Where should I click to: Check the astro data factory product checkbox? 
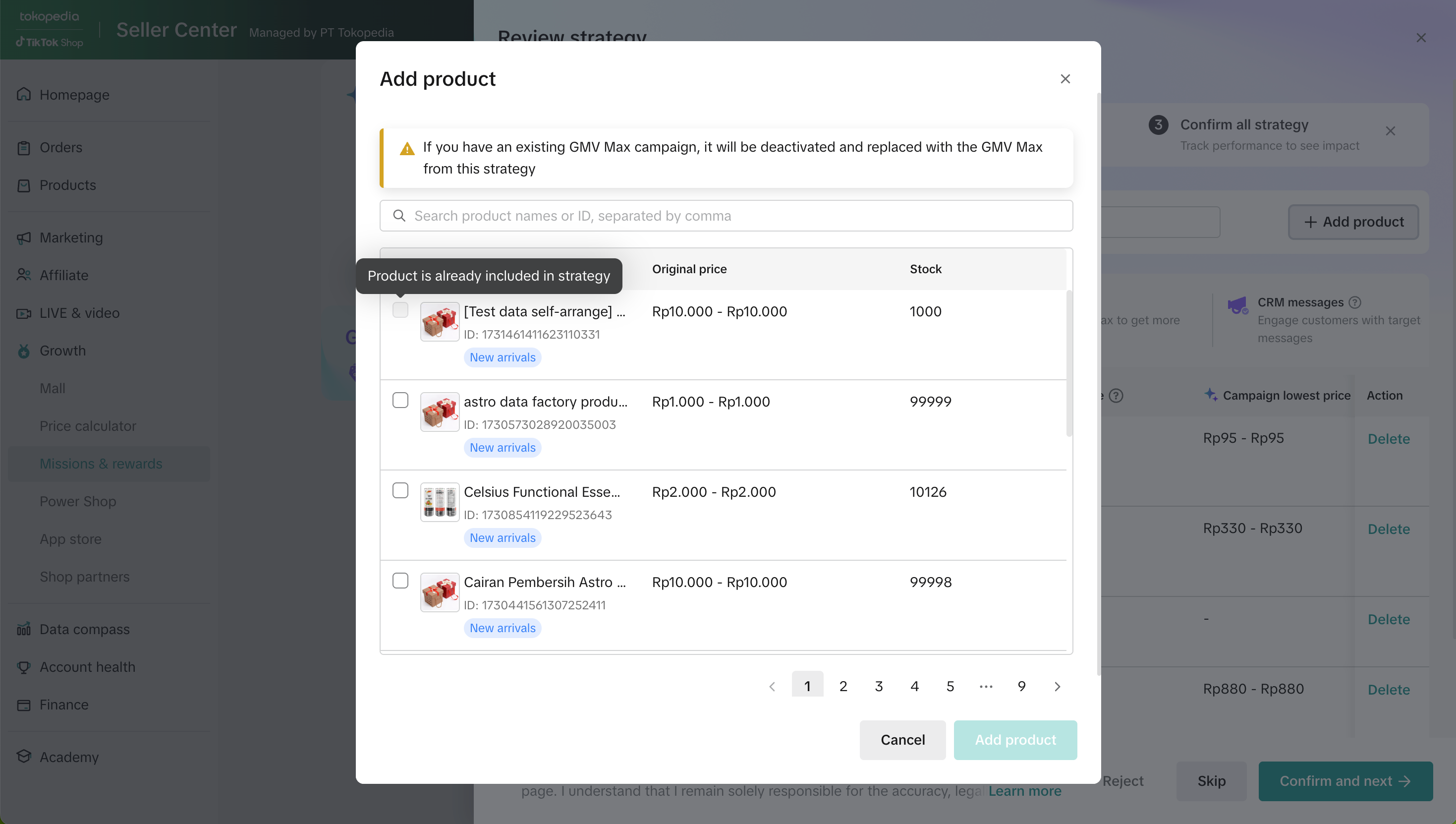pyautogui.click(x=400, y=400)
